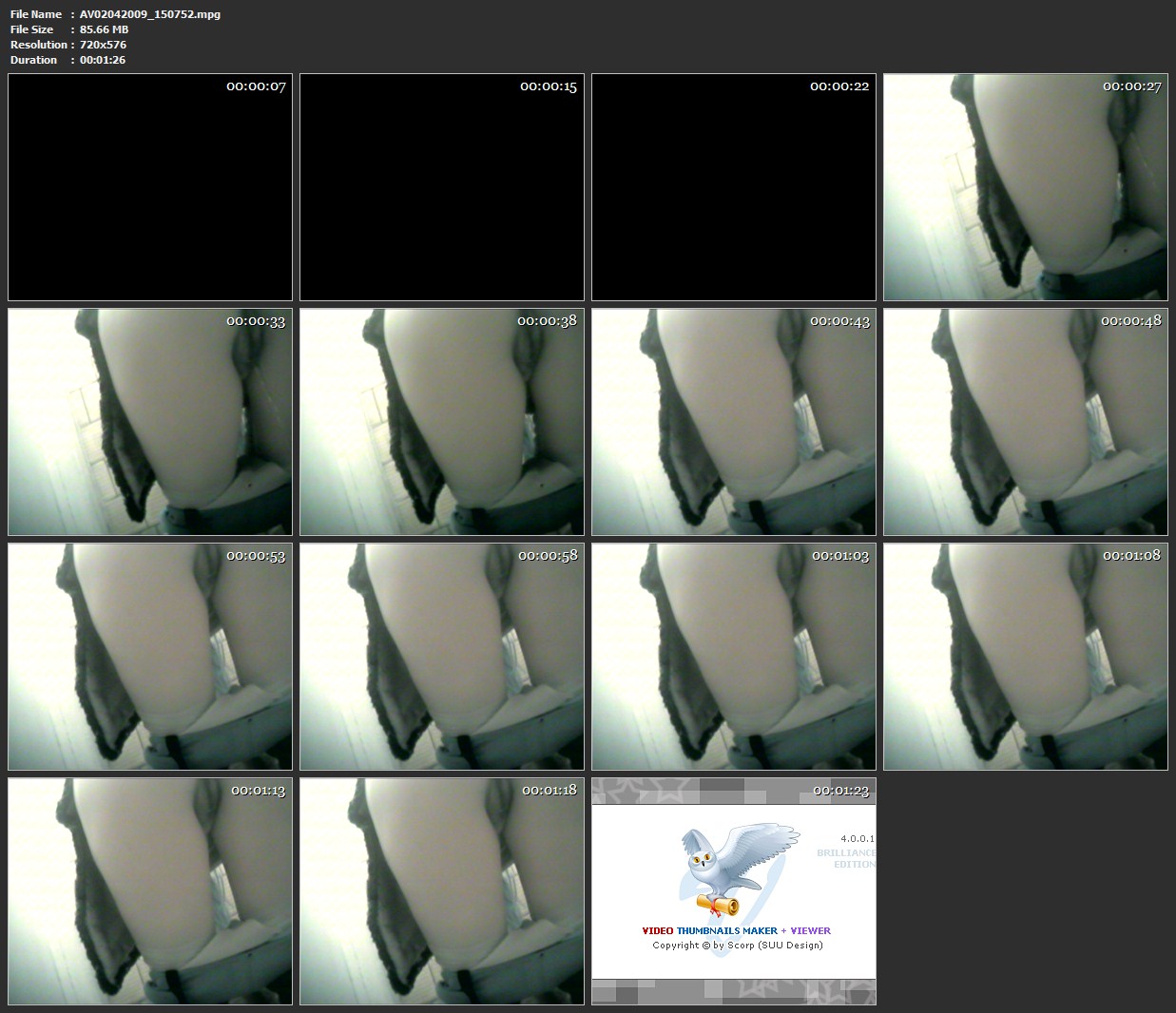
Task: Choose the thumbnail at 00:01:18
Action: (442, 891)
